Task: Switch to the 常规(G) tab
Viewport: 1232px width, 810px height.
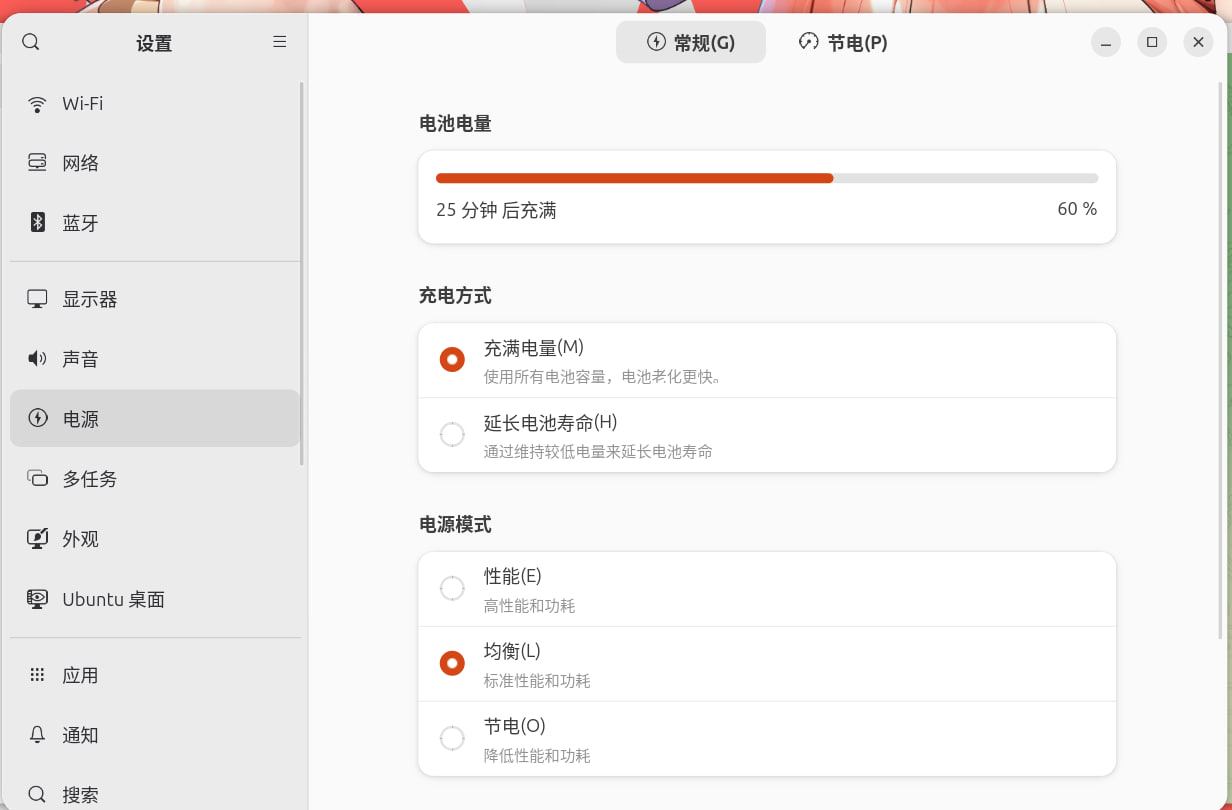Action: (691, 42)
